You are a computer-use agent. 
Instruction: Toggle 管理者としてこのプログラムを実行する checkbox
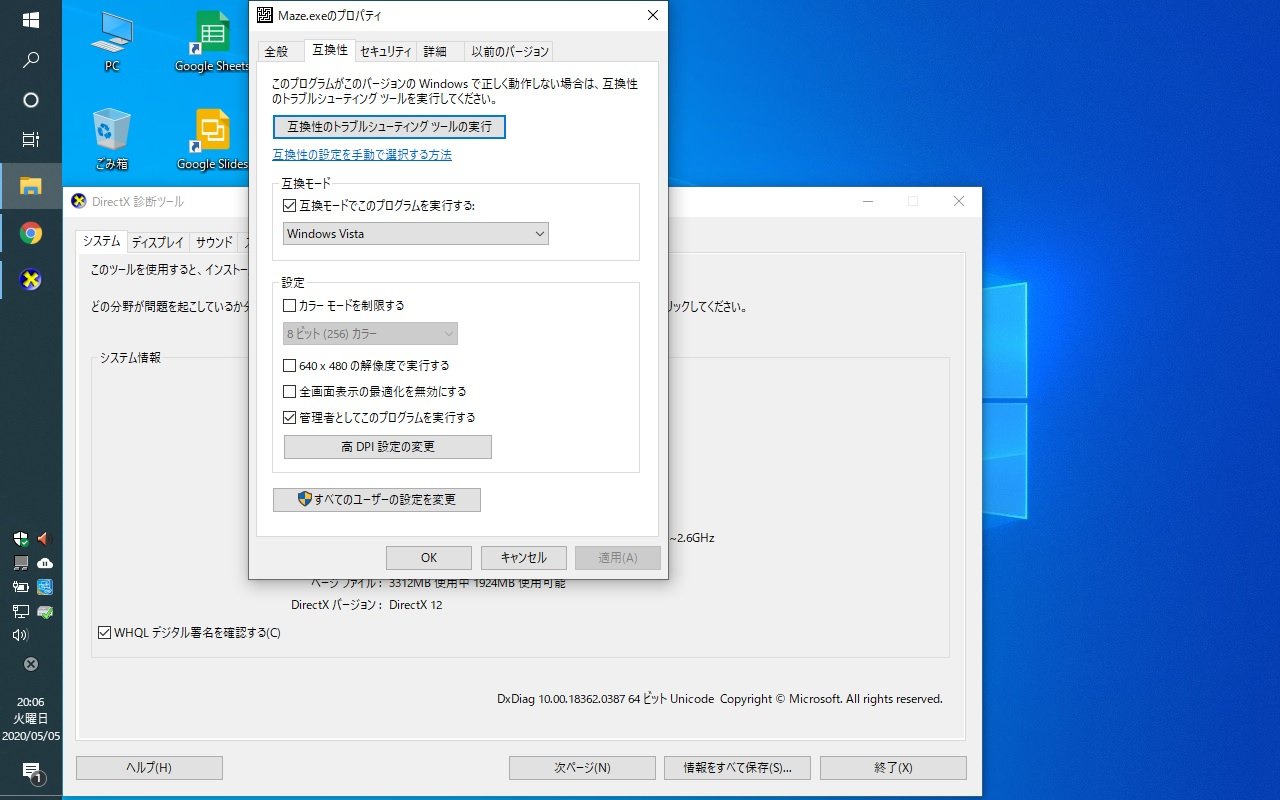point(290,418)
